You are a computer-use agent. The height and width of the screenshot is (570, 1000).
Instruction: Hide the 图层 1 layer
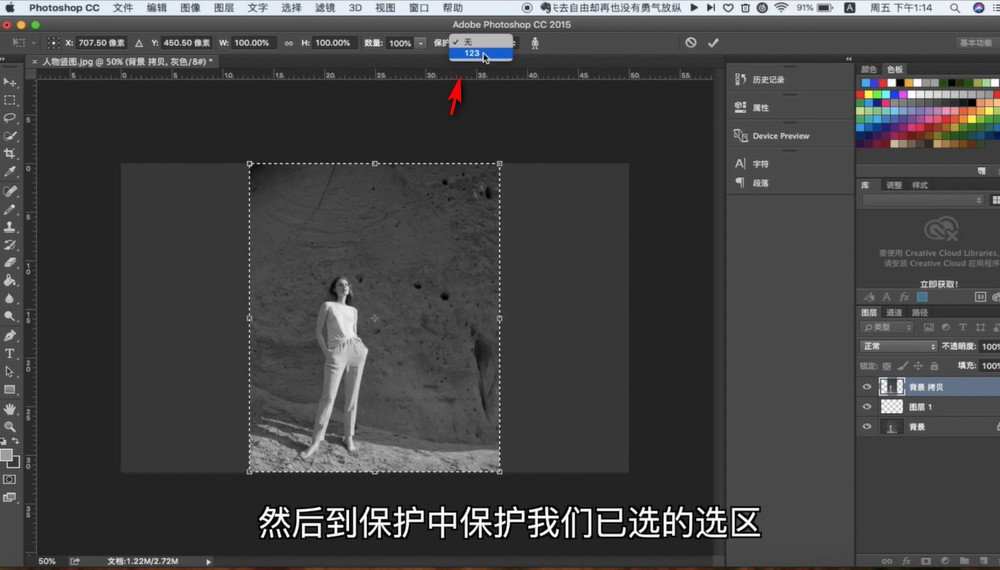867,407
